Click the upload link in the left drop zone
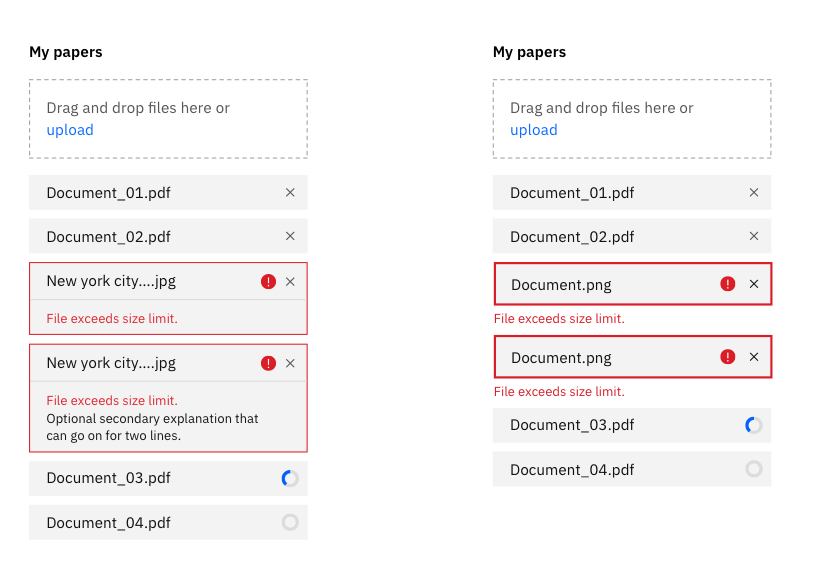Screen dimensions: 838x580 click(70, 130)
